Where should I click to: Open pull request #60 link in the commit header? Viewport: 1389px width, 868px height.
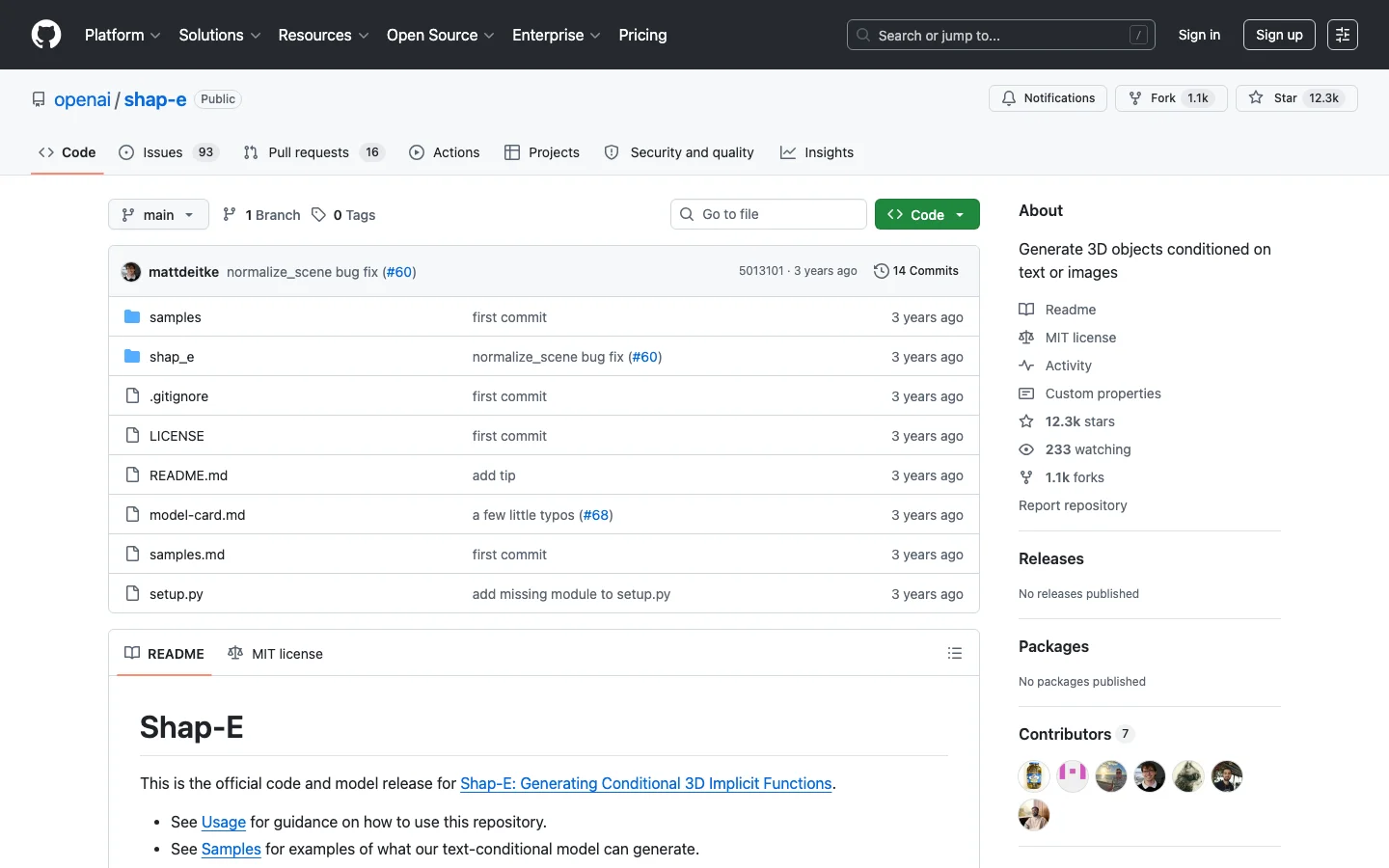[399, 272]
